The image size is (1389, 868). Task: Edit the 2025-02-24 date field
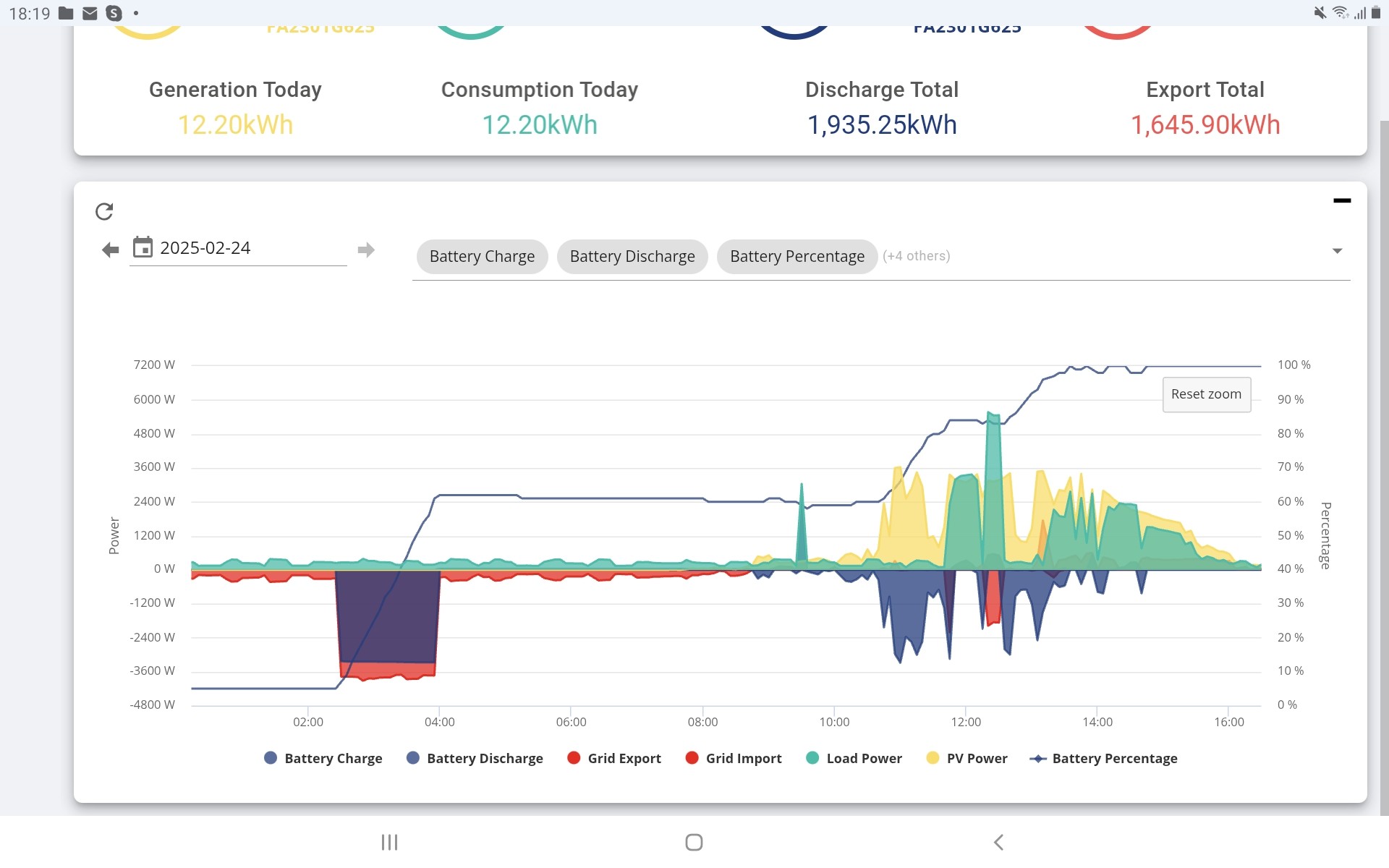pyautogui.click(x=238, y=248)
